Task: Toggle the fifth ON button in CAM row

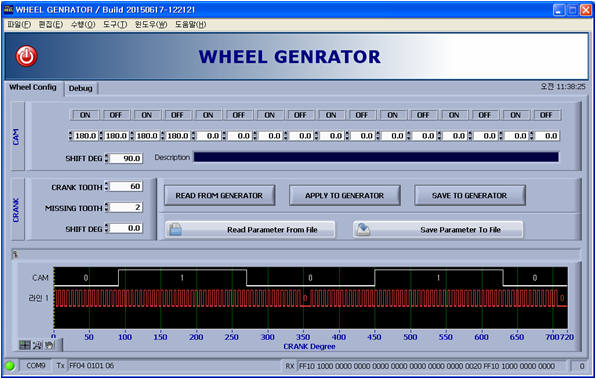Action: click(331, 115)
